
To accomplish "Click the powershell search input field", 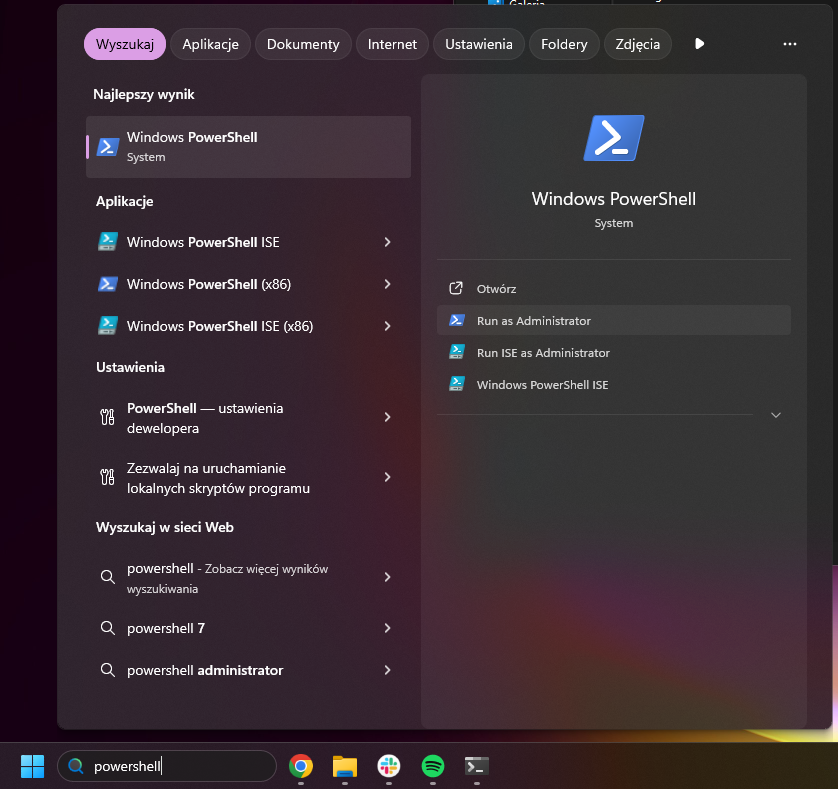I will (x=167, y=766).
